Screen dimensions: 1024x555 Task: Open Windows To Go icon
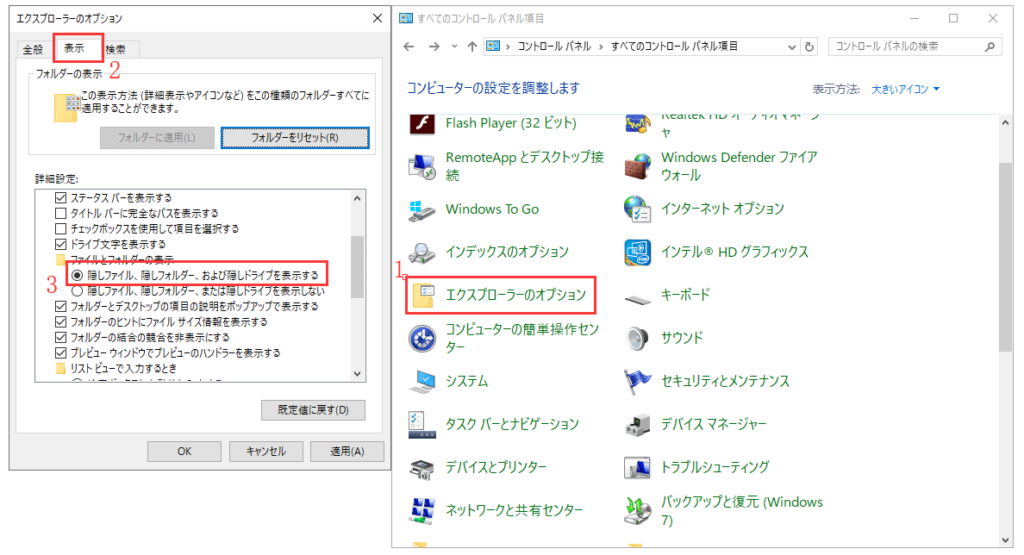pos(422,210)
